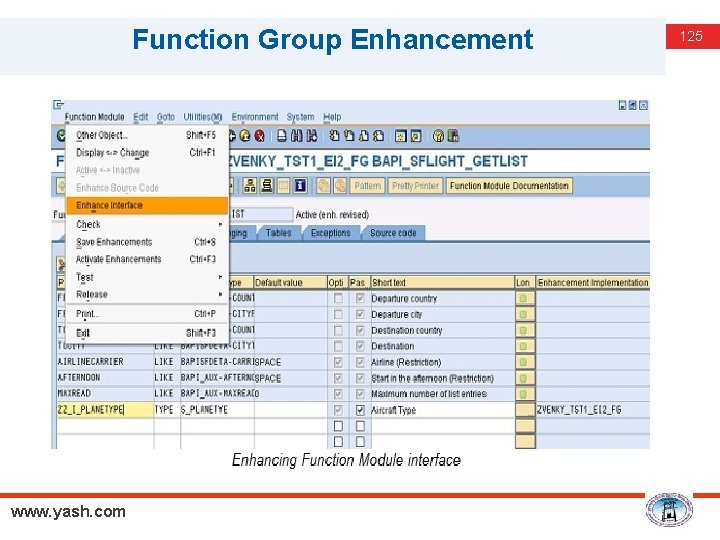Viewport: 720px width, 540px height.
Task: Click the Customize Local Layout icon
Action: pyautogui.click(x=453, y=136)
